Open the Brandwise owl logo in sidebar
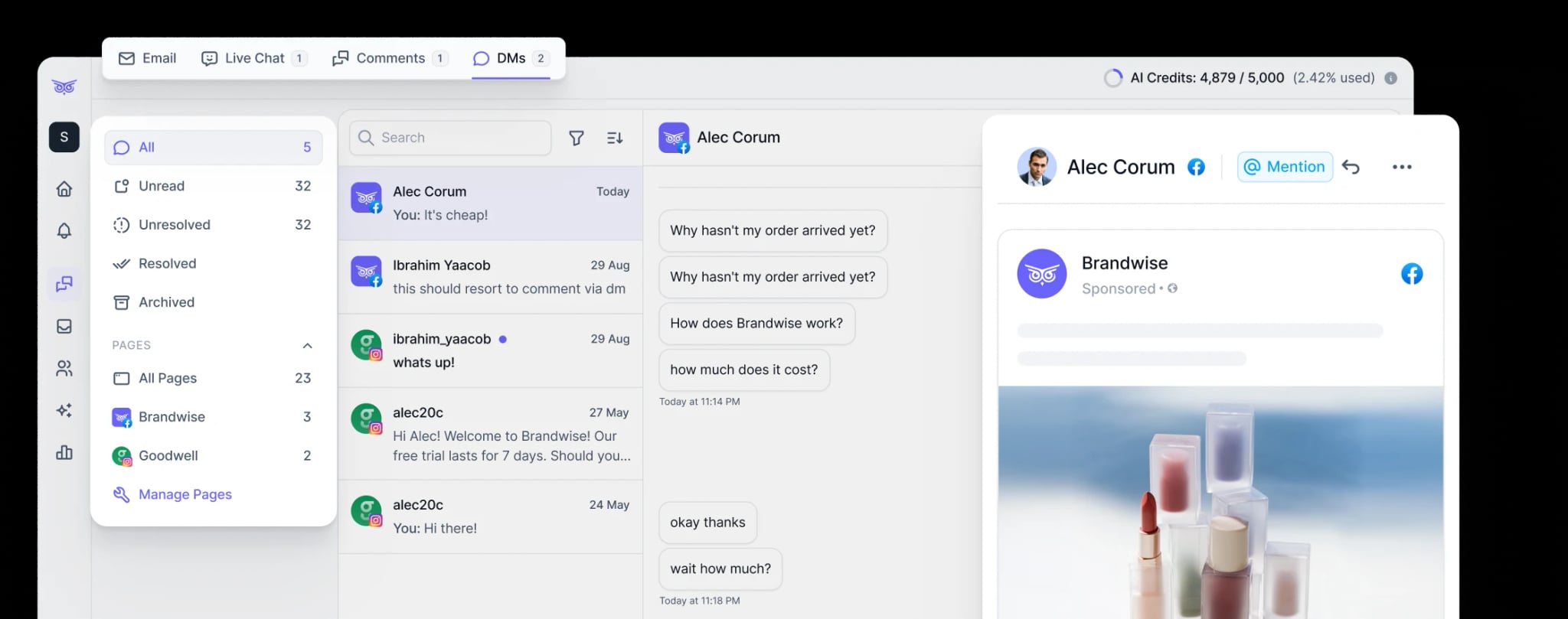 click(64, 86)
